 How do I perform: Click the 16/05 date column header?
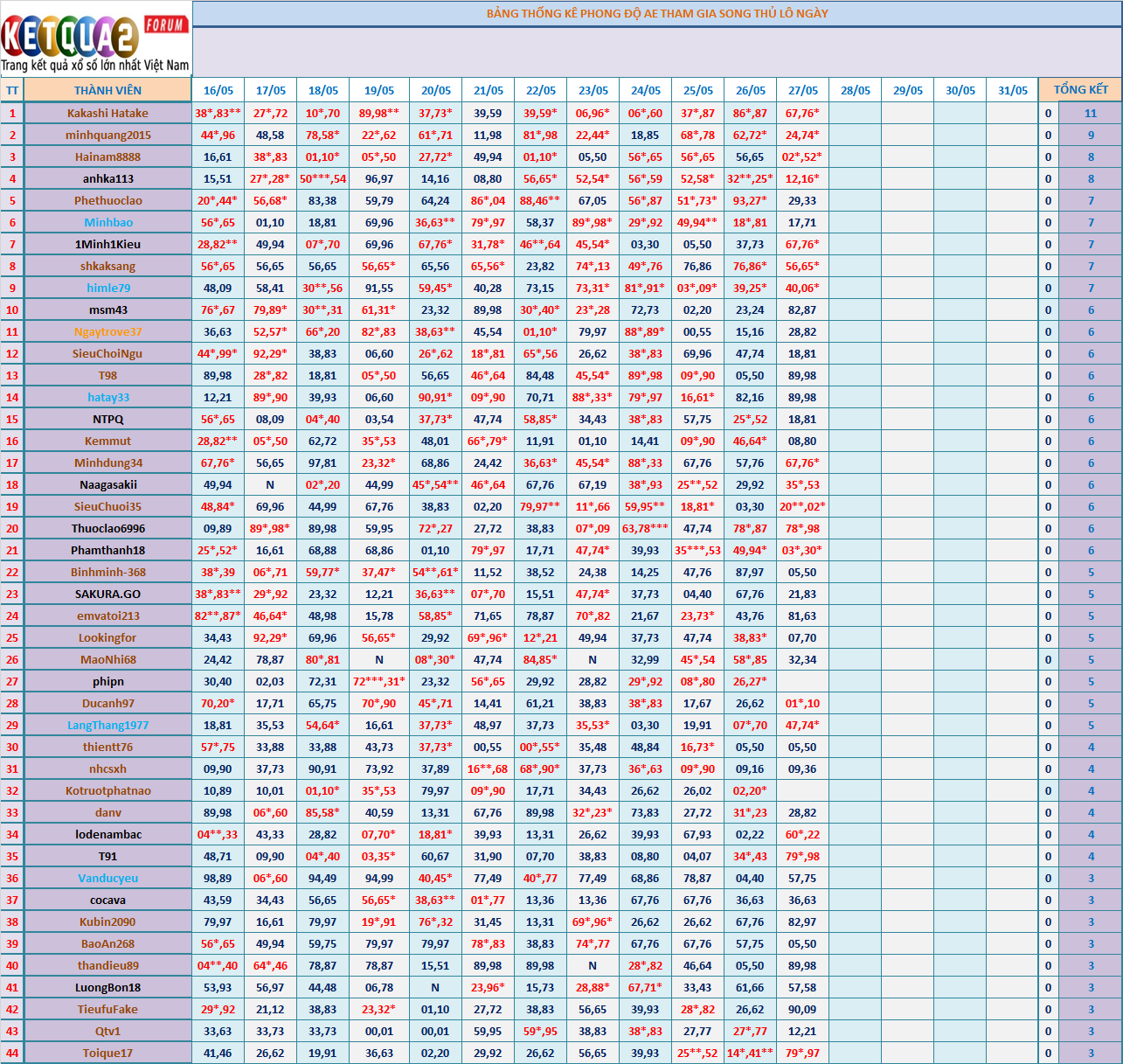[218, 90]
